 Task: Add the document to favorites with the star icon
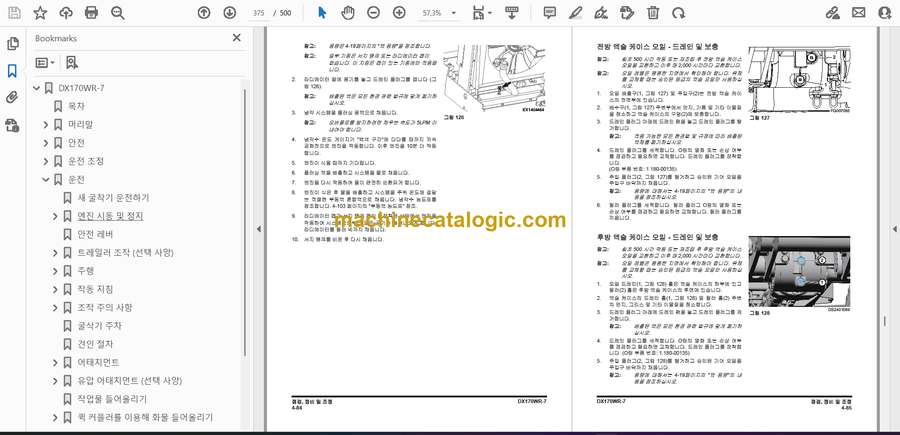[40, 13]
